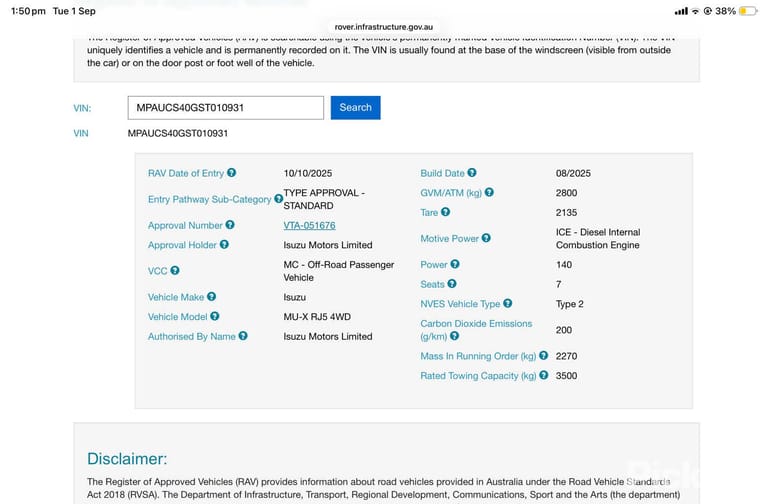Open help icon beside Approval Number
Screen dimensions: 768x504
click(230, 224)
